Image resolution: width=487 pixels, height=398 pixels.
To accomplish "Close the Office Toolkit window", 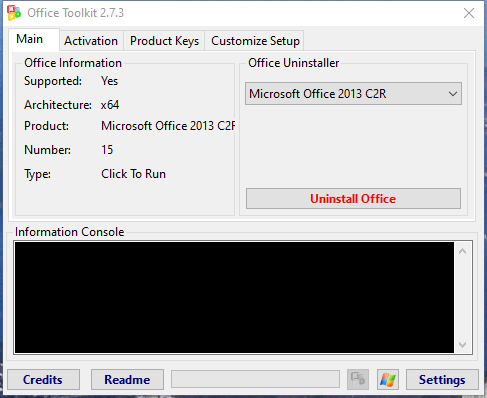I will [469, 13].
